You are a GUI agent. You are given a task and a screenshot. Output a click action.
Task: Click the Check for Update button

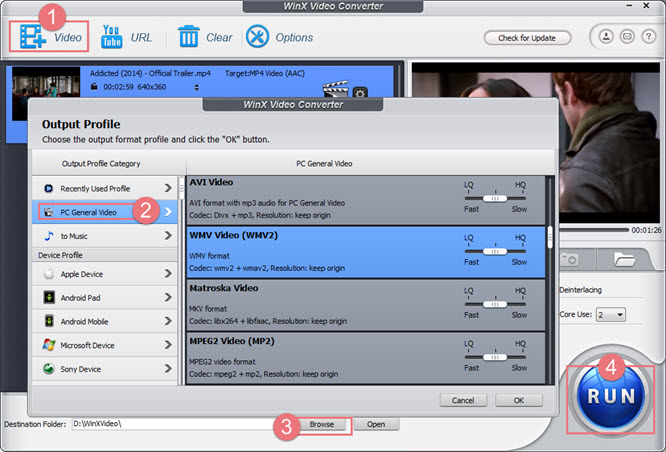pyautogui.click(x=527, y=38)
